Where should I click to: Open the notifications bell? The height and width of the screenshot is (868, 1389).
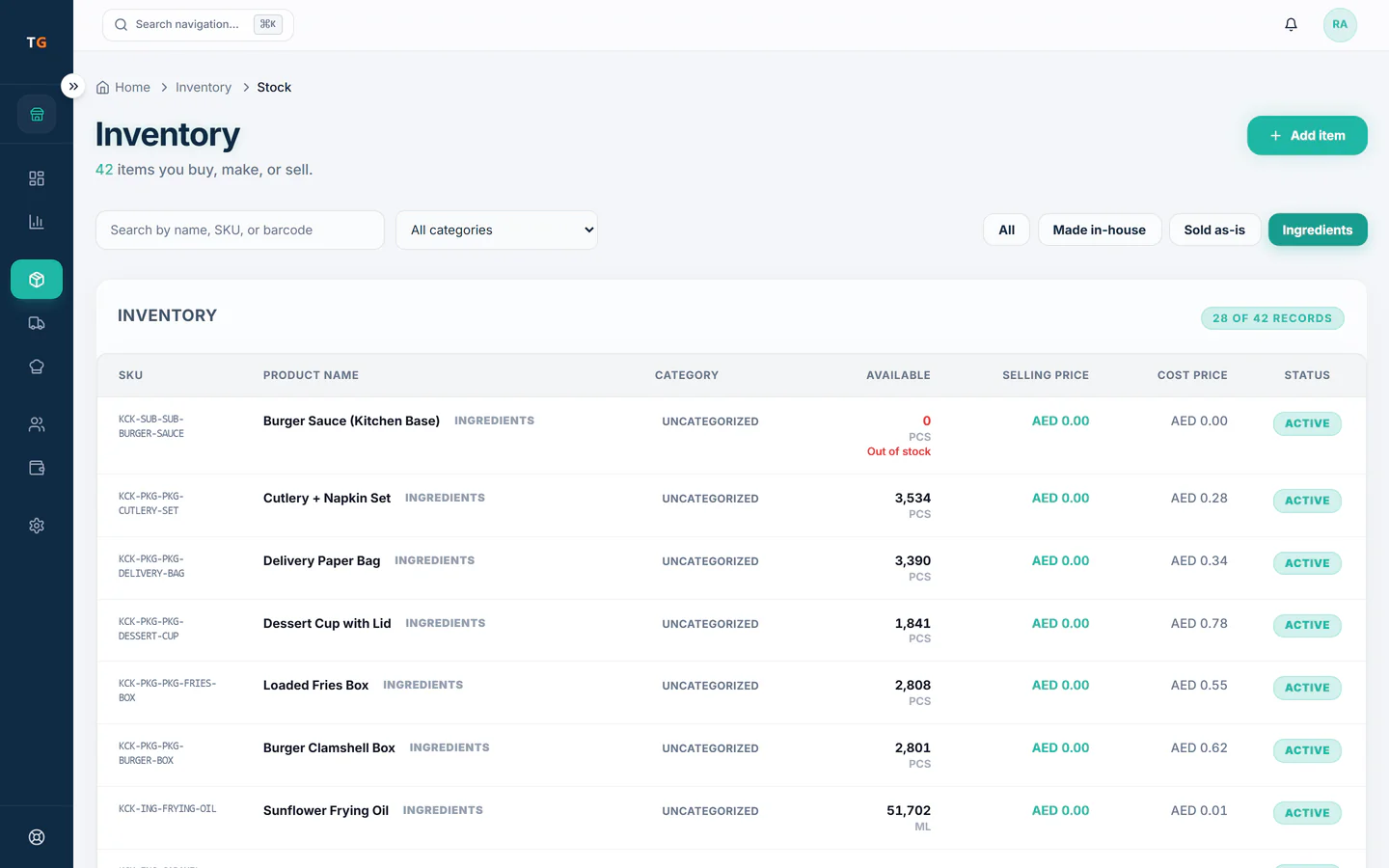(1291, 25)
